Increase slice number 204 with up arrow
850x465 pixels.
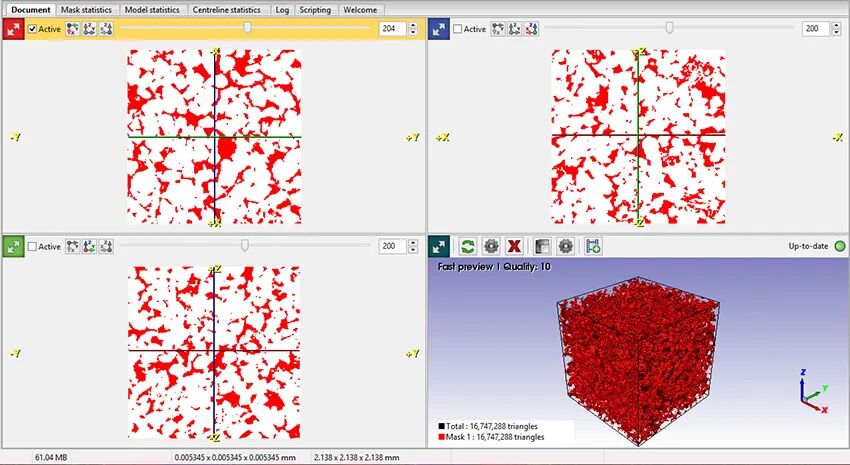coord(414,25)
